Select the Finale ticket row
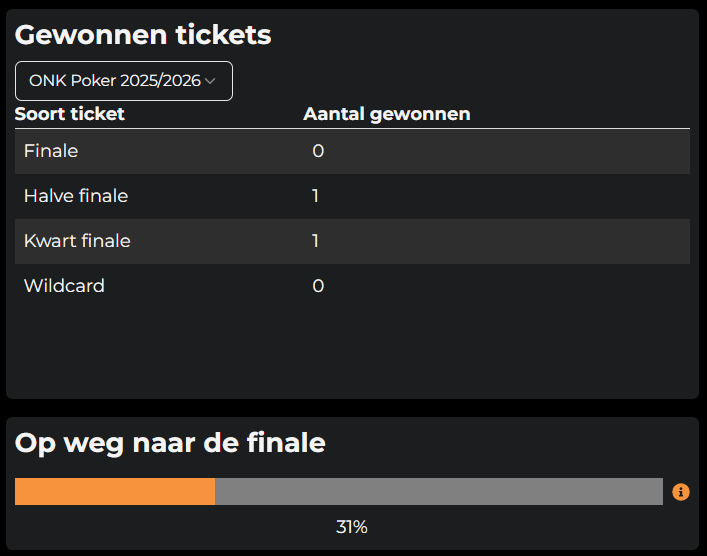The height and width of the screenshot is (556, 707). (x=352, y=152)
